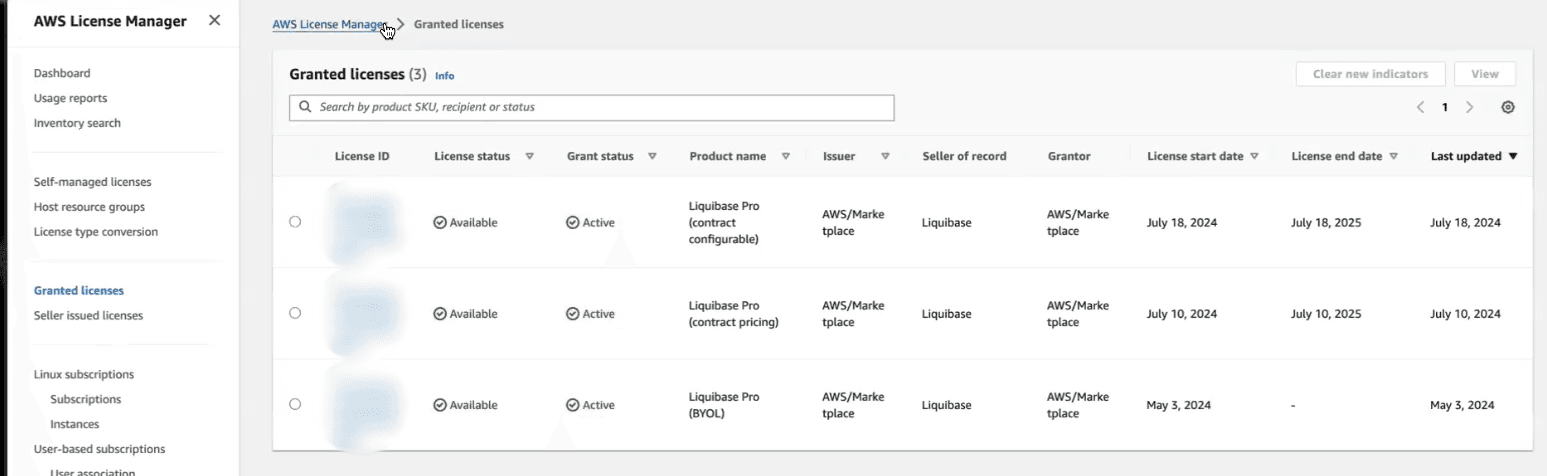Image resolution: width=1547 pixels, height=476 pixels.
Task: Open Grant status column filter
Action: (652, 156)
